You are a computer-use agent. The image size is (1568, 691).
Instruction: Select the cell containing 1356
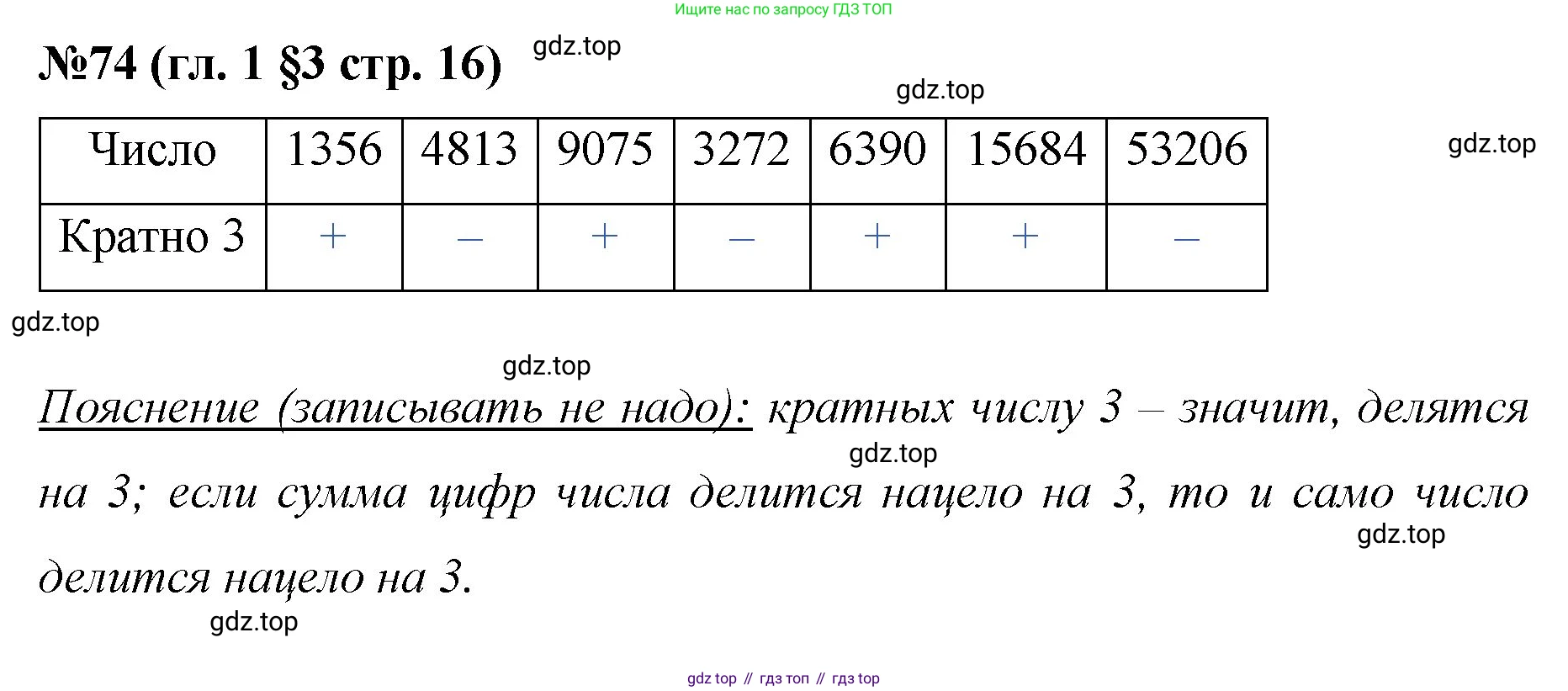tap(334, 150)
